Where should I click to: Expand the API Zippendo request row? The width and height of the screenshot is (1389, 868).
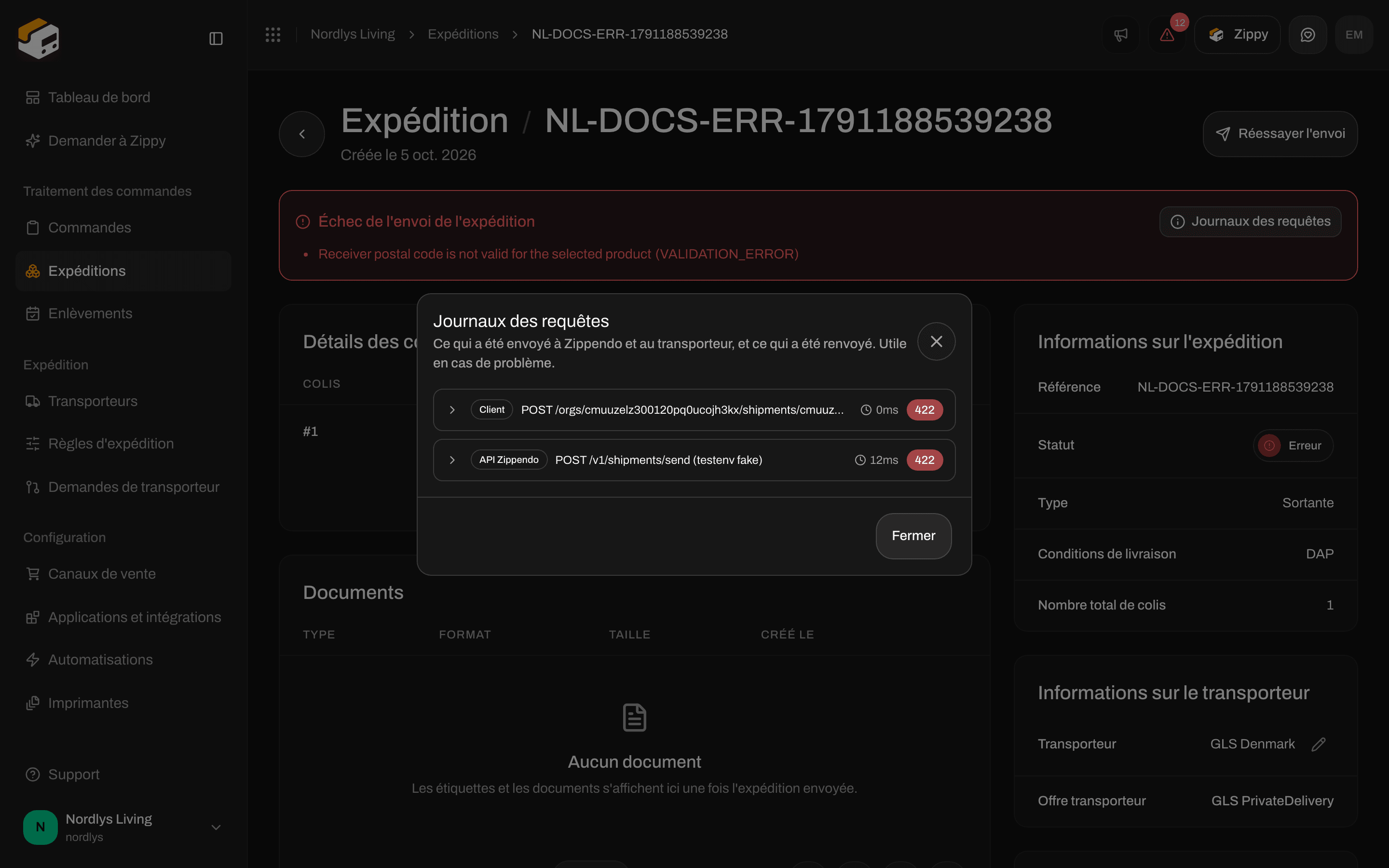694,460
